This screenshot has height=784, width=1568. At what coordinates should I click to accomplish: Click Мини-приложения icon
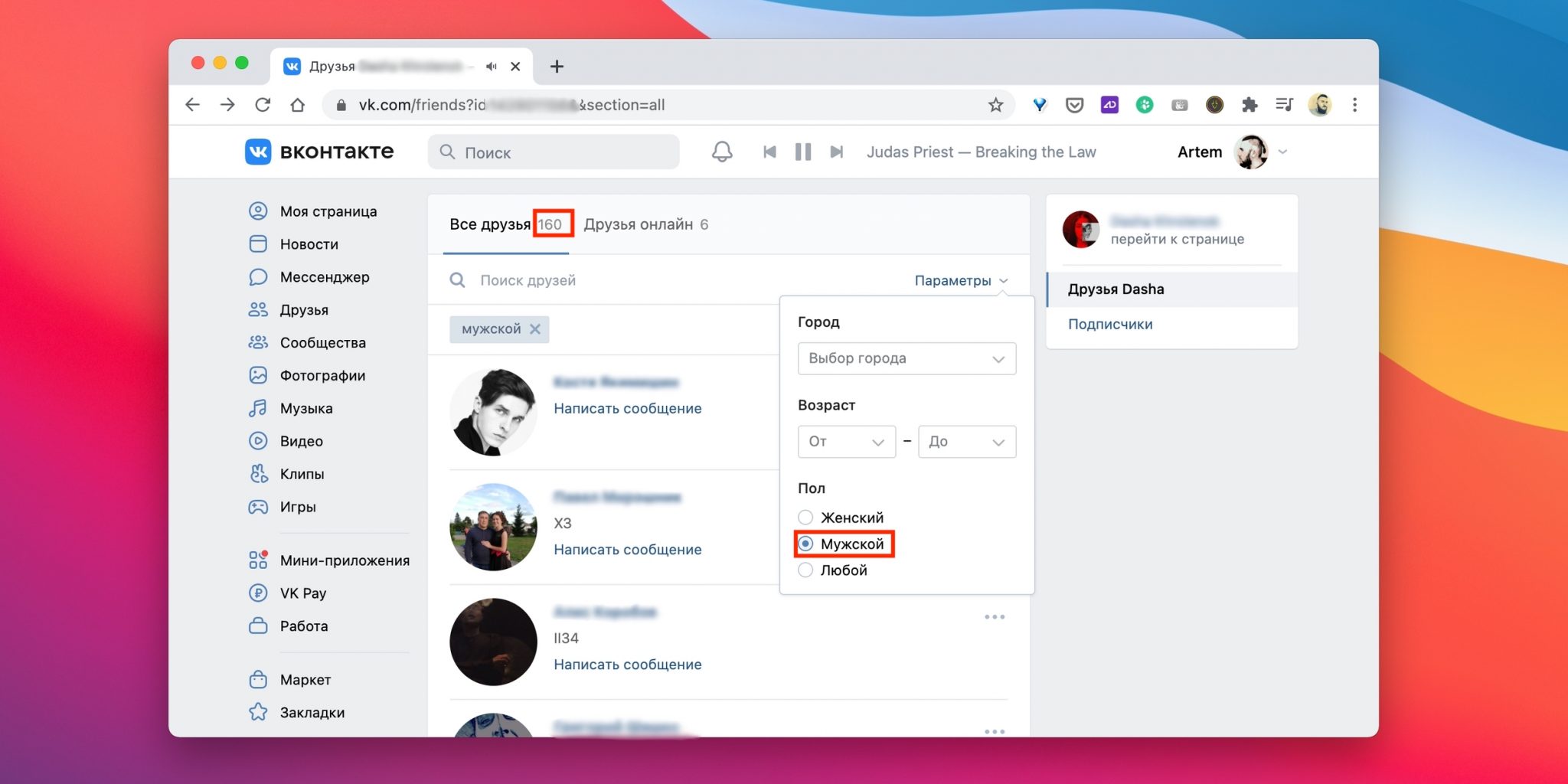coord(258,560)
